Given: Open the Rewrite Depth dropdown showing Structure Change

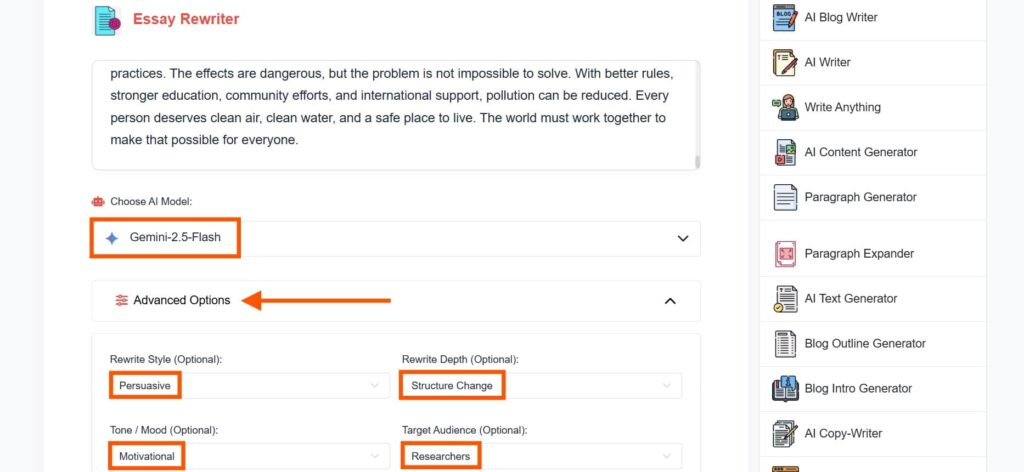Looking at the screenshot, I should pyautogui.click(x=541, y=386).
